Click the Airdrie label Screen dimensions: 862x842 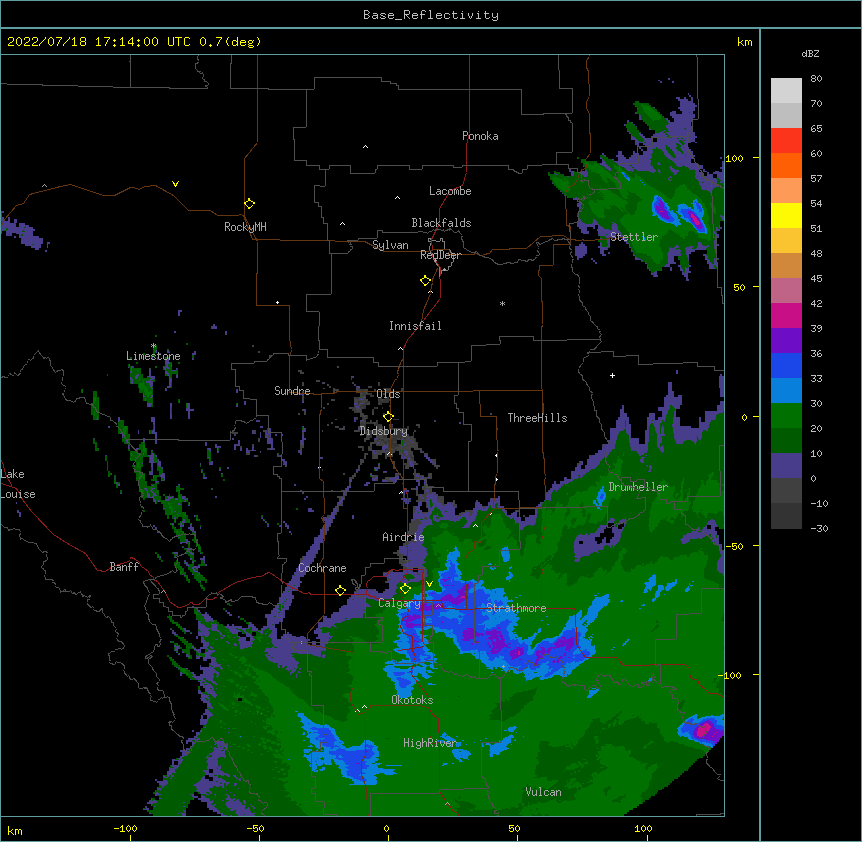click(404, 537)
